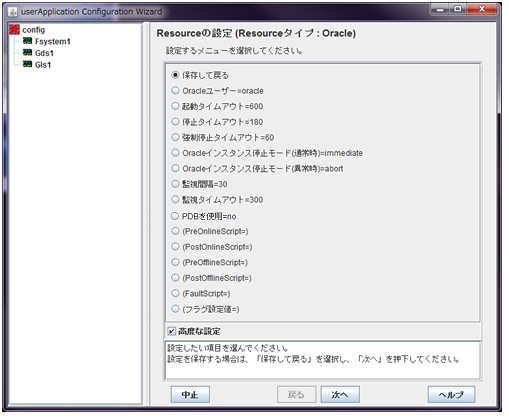Click the Gds1 resource icon
Viewport: 509px width, 418px height.
[27, 53]
